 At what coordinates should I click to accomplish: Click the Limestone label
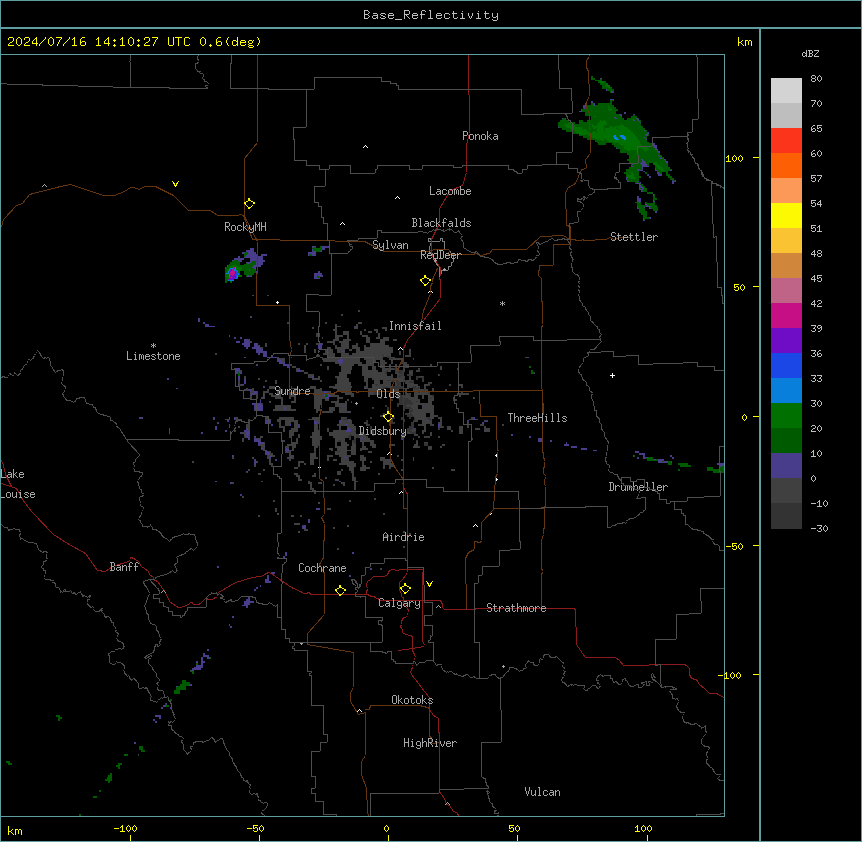point(153,356)
